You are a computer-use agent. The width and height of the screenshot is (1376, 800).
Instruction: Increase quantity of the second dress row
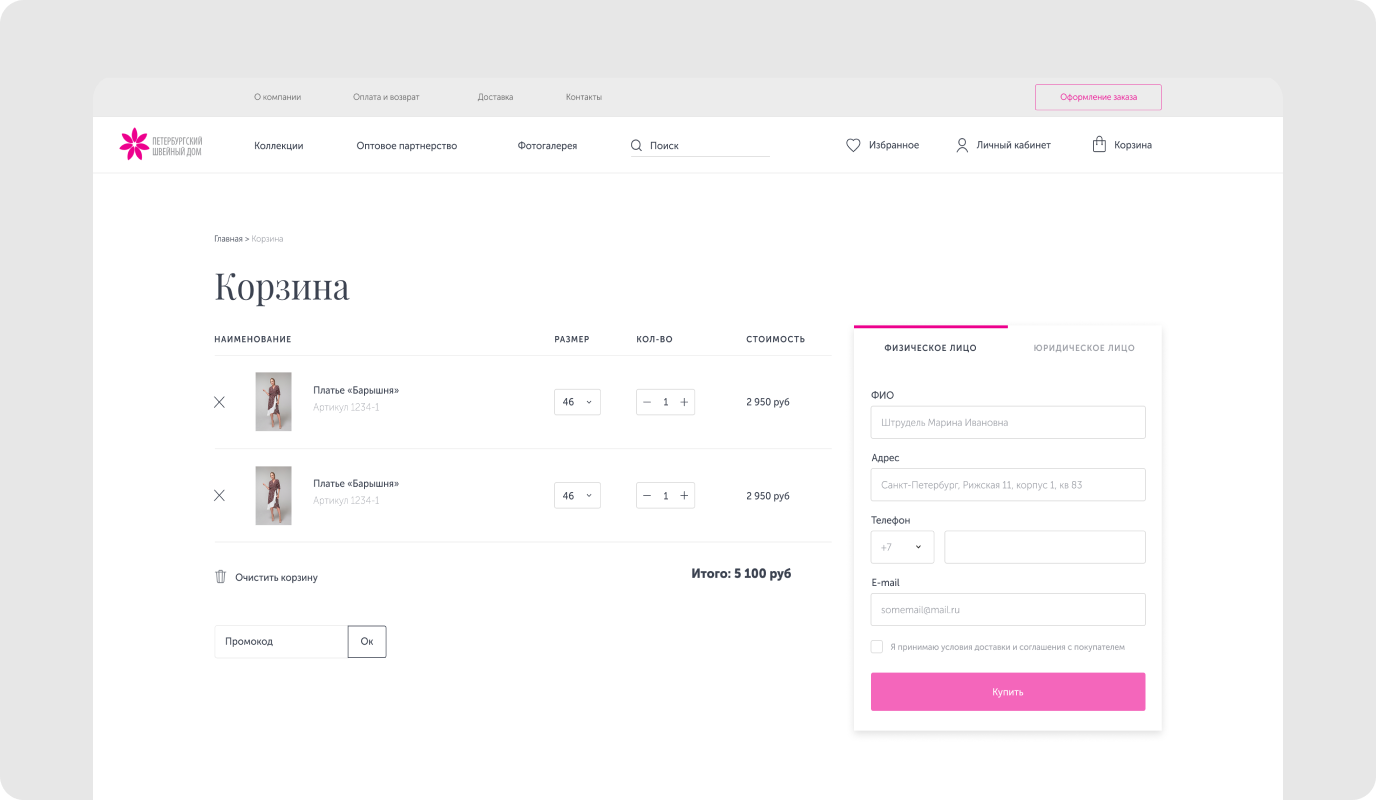point(684,495)
